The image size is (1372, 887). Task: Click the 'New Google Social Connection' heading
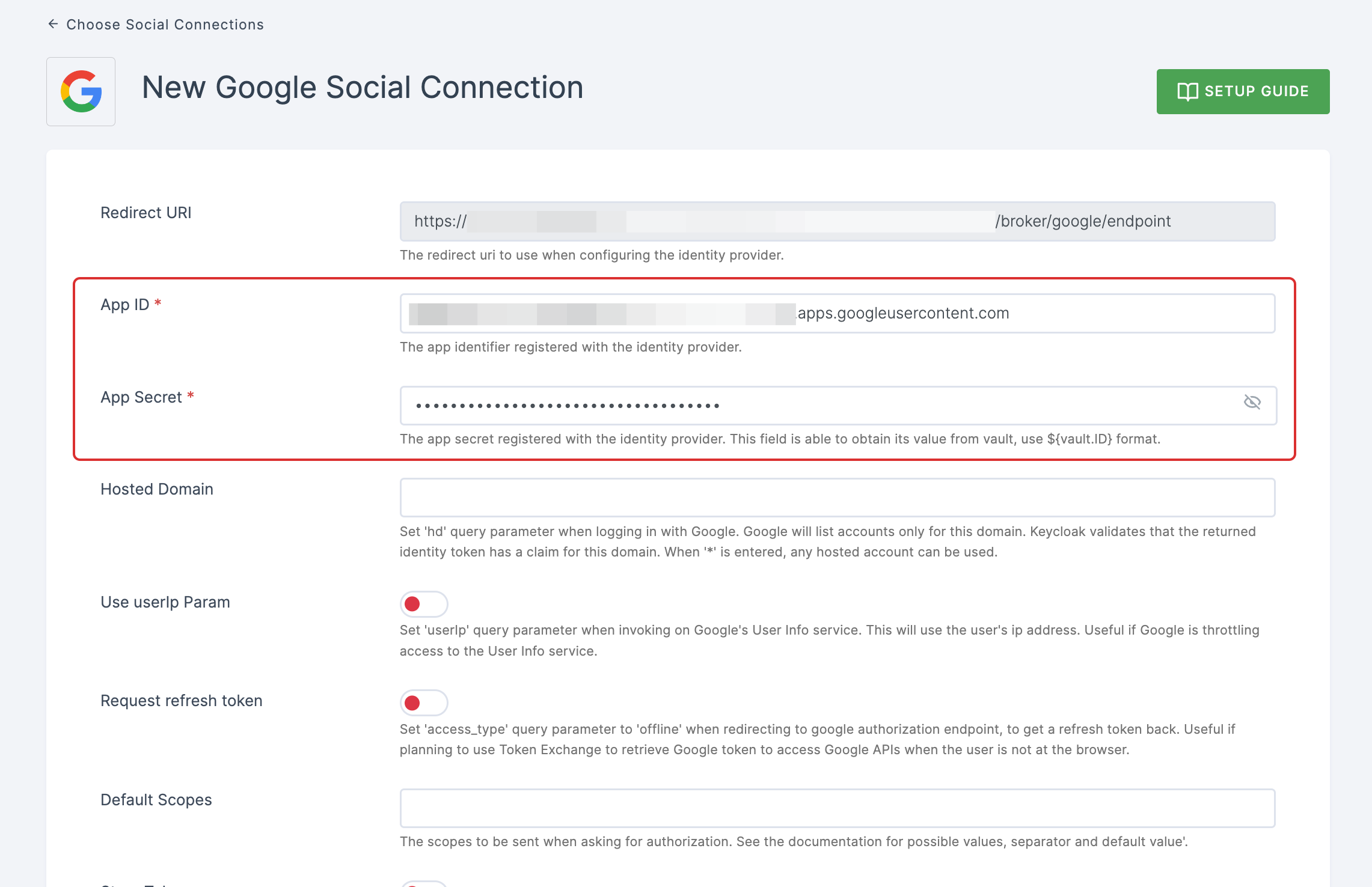(x=363, y=88)
